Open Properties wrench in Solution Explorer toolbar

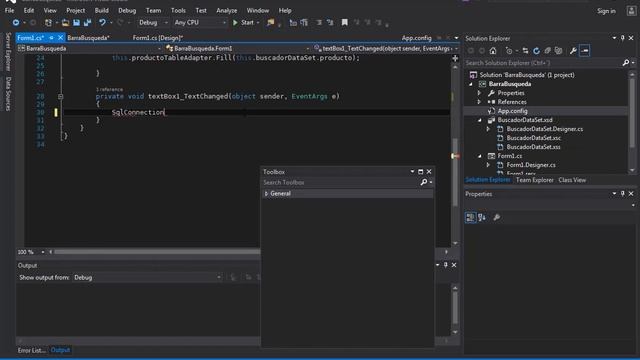pos(573,51)
